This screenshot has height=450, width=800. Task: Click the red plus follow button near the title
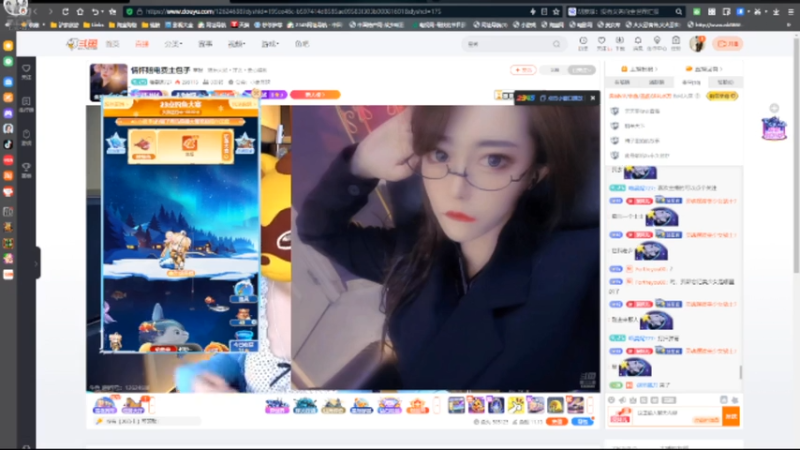pos(523,70)
